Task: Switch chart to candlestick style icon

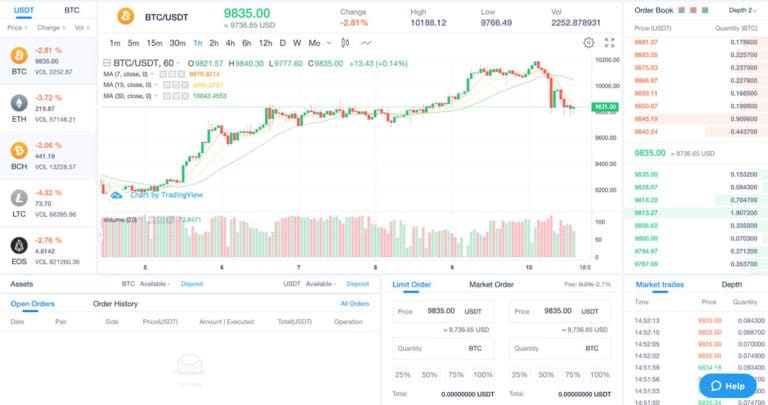Action: 345,43
